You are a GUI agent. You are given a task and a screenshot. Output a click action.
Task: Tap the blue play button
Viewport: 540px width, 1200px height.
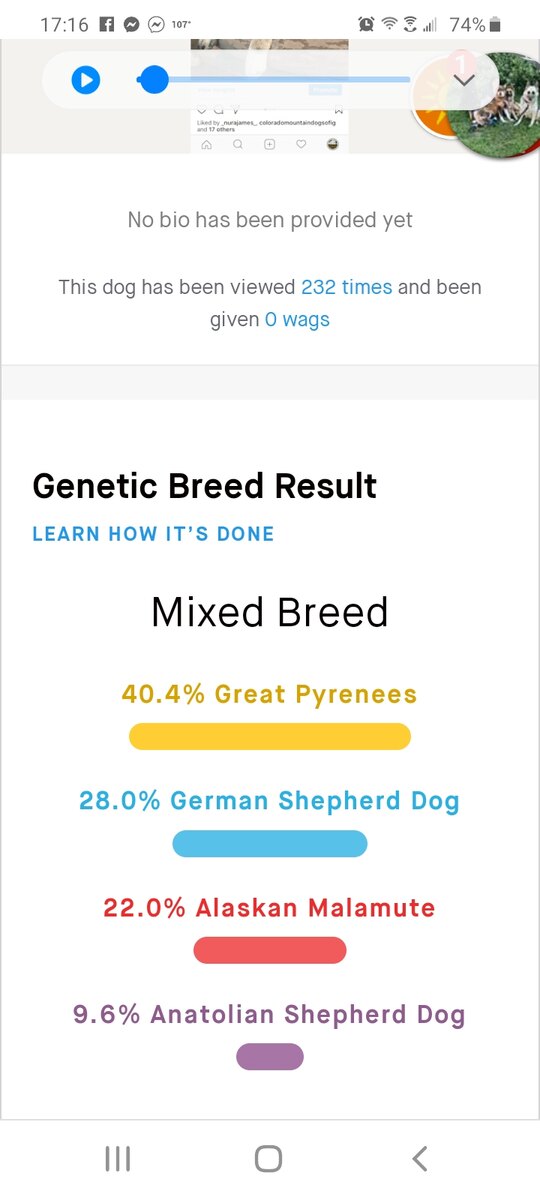pyautogui.click(x=86, y=79)
